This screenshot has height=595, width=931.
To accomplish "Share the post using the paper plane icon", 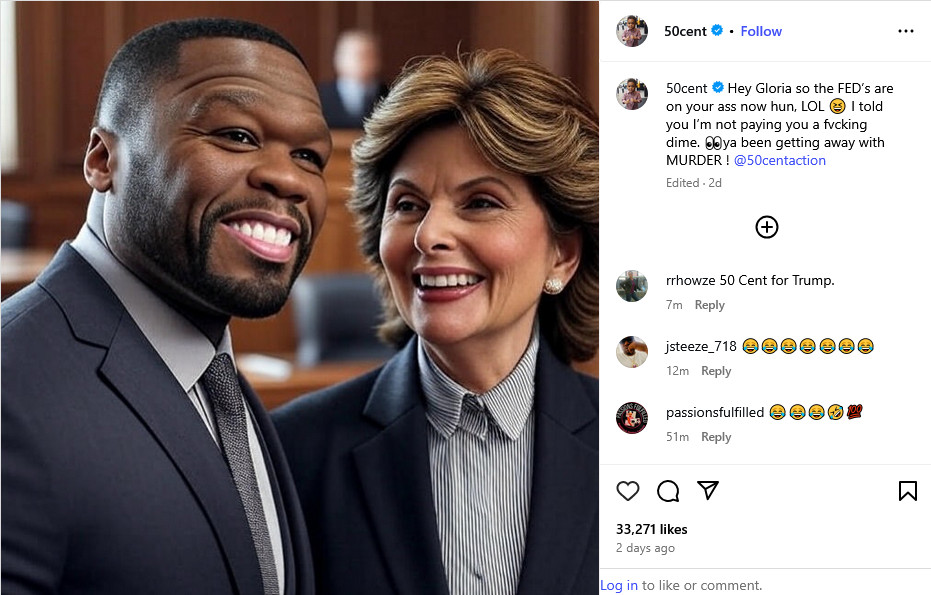I will coord(709,491).
